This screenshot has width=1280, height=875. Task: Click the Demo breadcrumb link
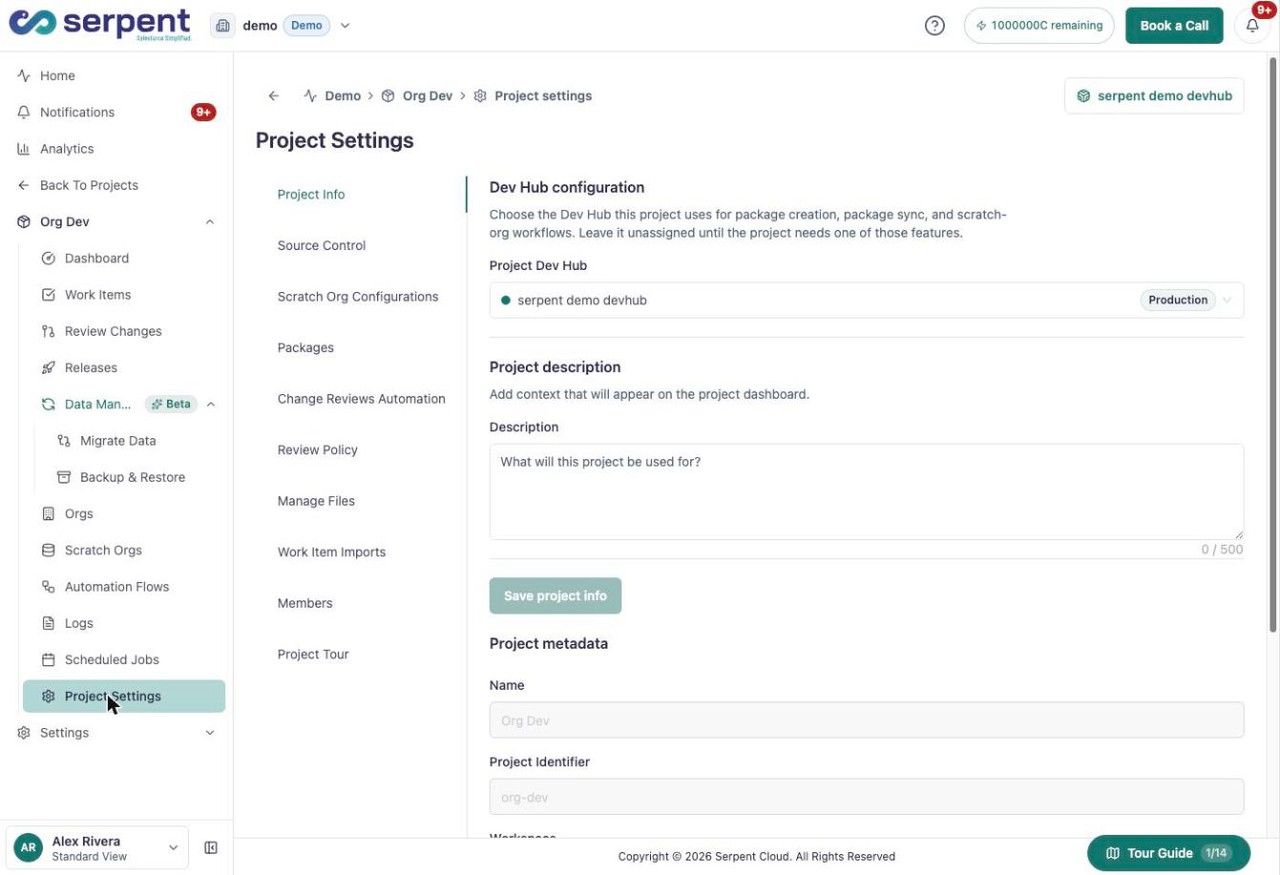coord(332,96)
